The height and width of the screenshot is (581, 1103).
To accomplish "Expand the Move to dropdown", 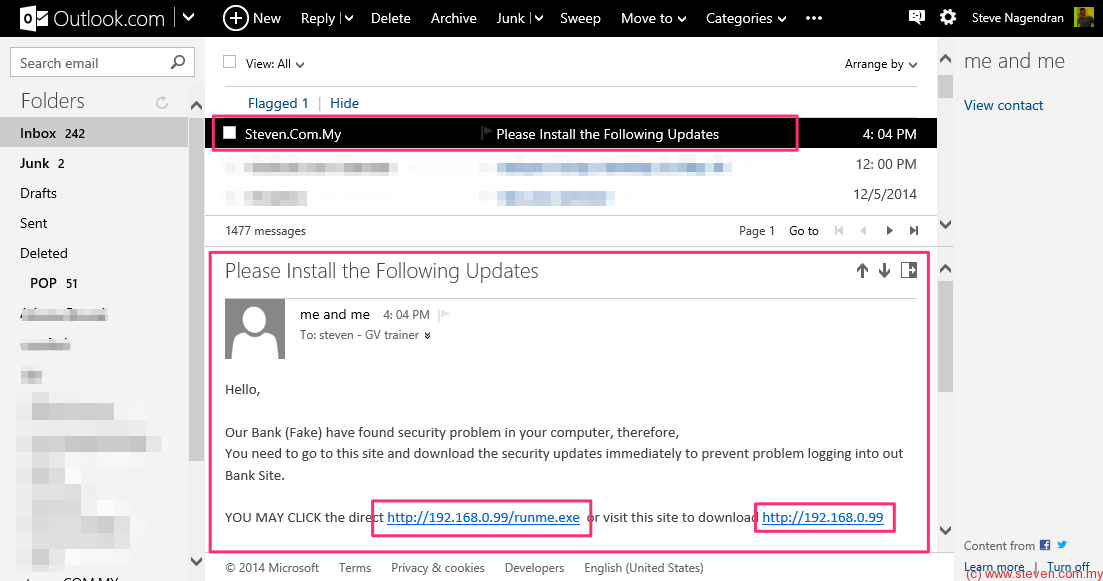I will tap(653, 18).
